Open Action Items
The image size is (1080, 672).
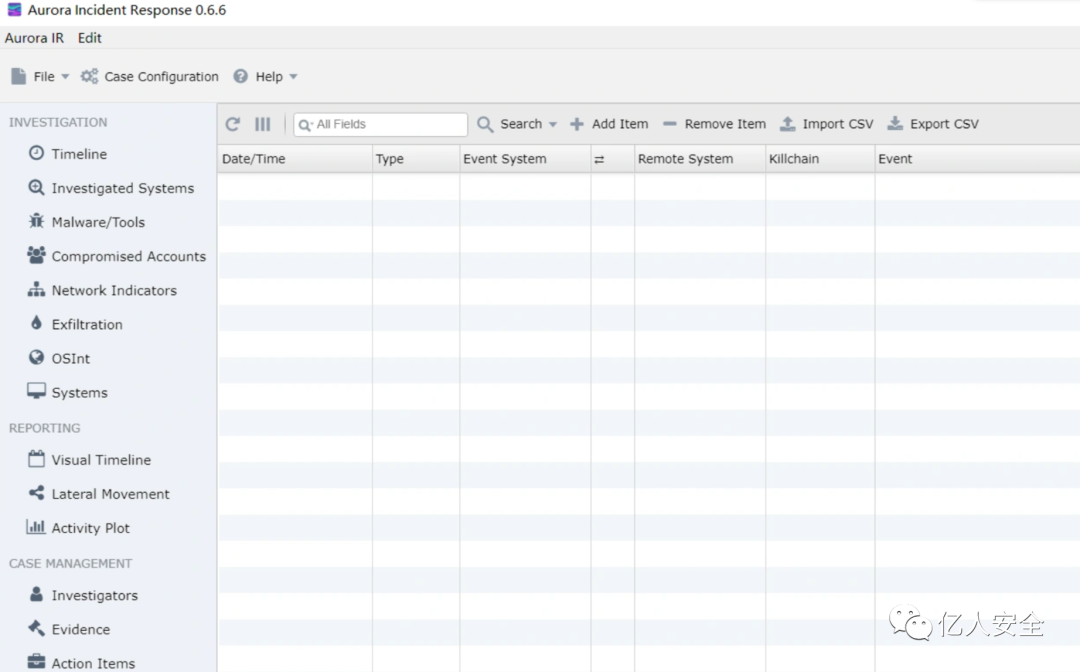[x=93, y=663]
